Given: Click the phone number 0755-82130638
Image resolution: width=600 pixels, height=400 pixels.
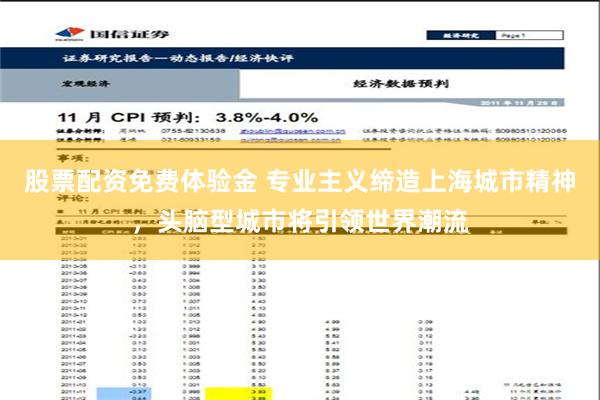Looking at the screenshot, I should click(193, 131).
